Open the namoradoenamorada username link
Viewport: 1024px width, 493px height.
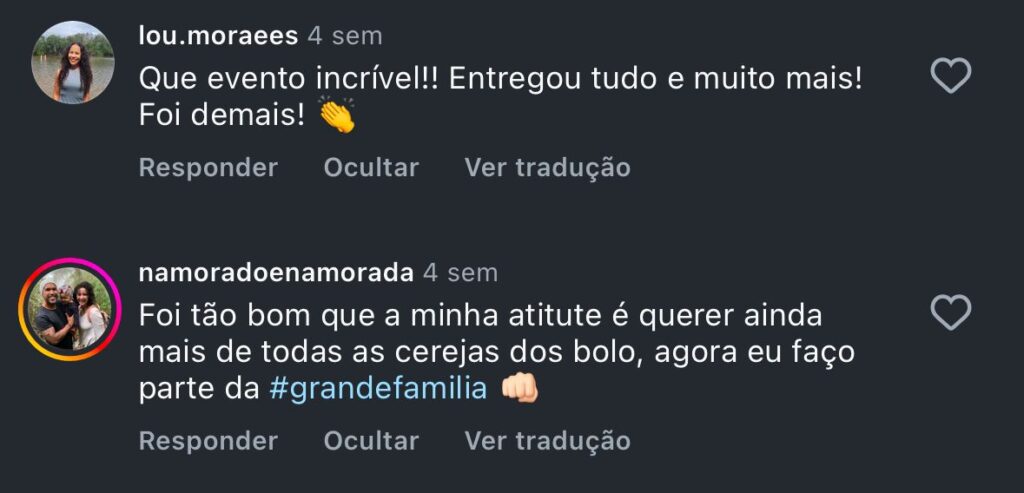pos(275,272)
